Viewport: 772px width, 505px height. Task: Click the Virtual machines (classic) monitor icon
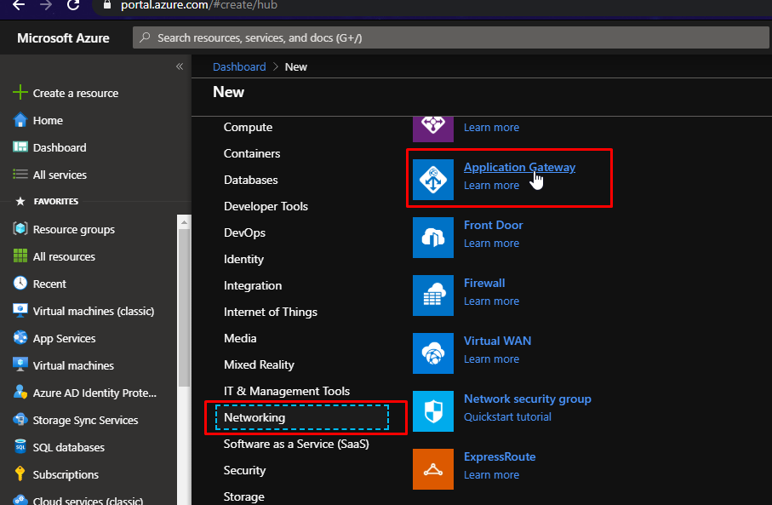pyautogui.click(x=20, y=310)
